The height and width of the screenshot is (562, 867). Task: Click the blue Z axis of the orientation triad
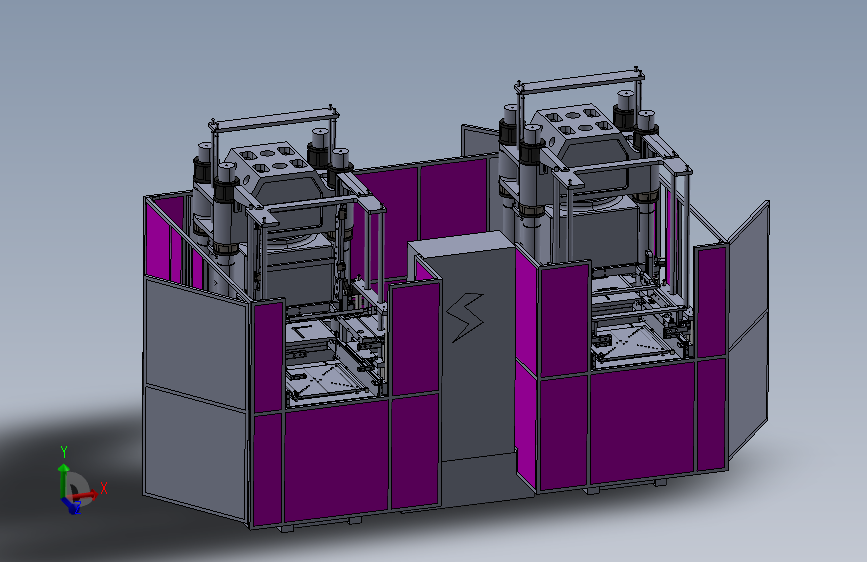[71, 505]
